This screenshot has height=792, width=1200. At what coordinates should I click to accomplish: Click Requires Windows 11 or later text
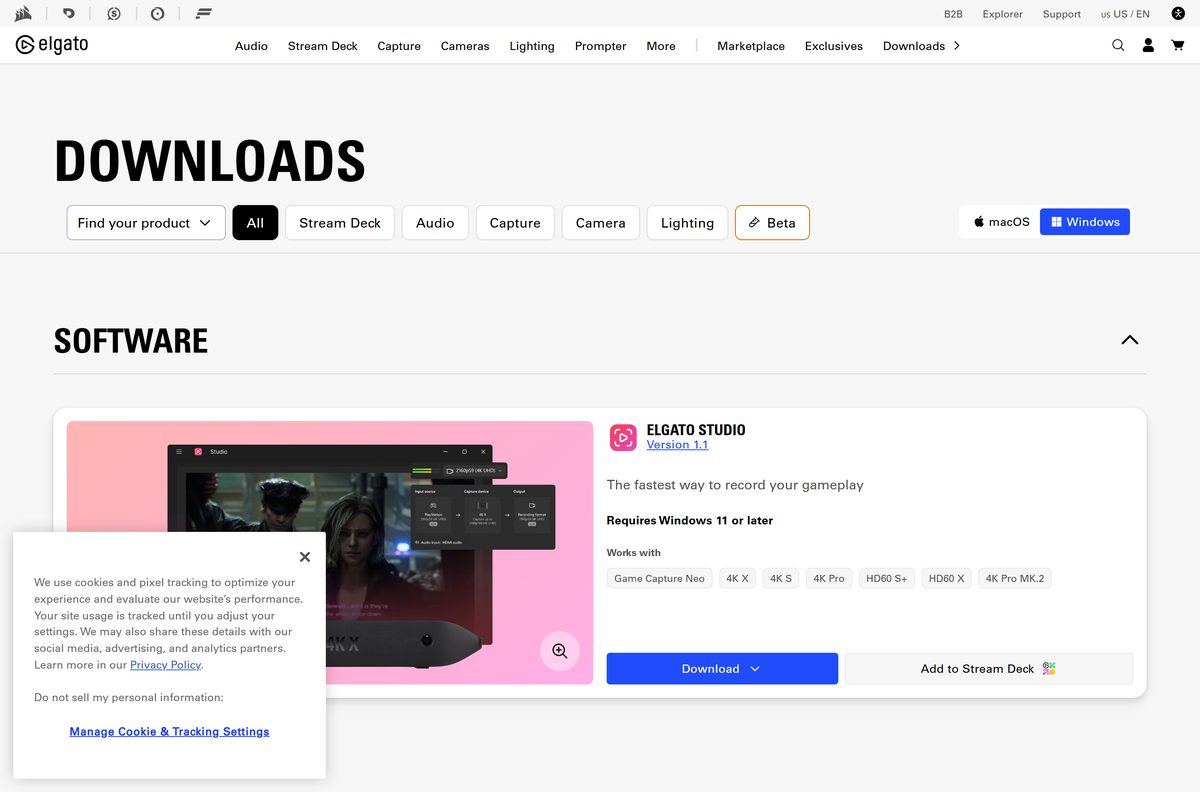[690, 521]
